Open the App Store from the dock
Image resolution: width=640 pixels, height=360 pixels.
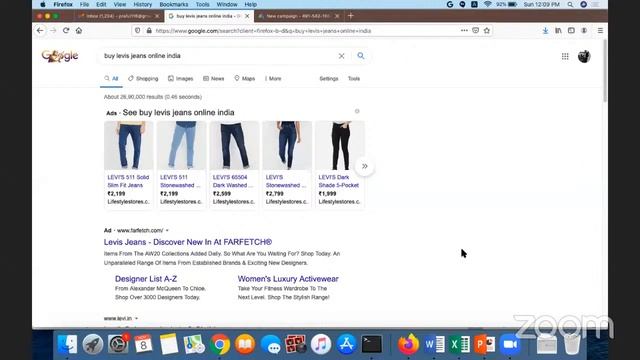(346, 344)
